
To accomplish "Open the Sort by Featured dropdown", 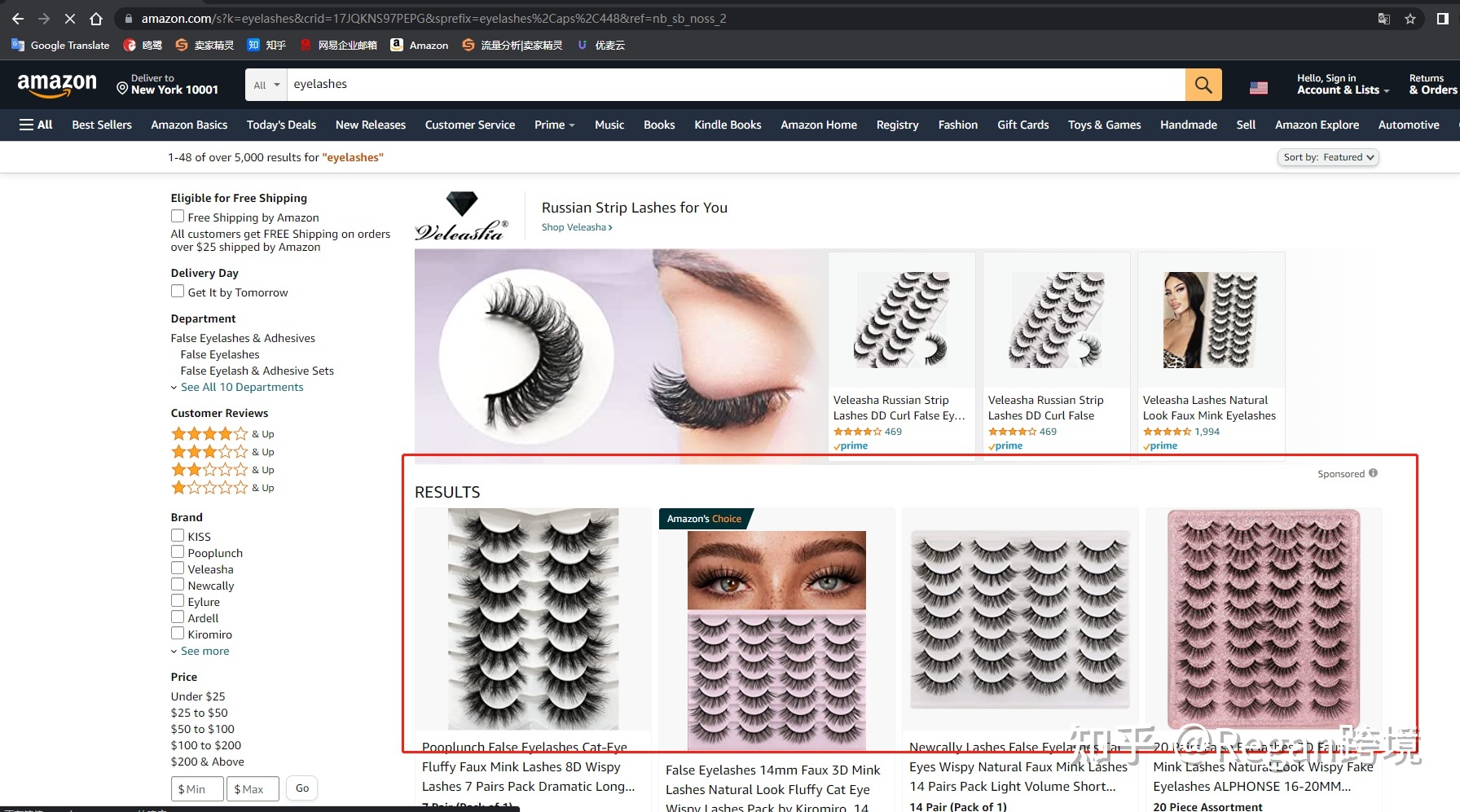I will click(x=1327, y=157).
